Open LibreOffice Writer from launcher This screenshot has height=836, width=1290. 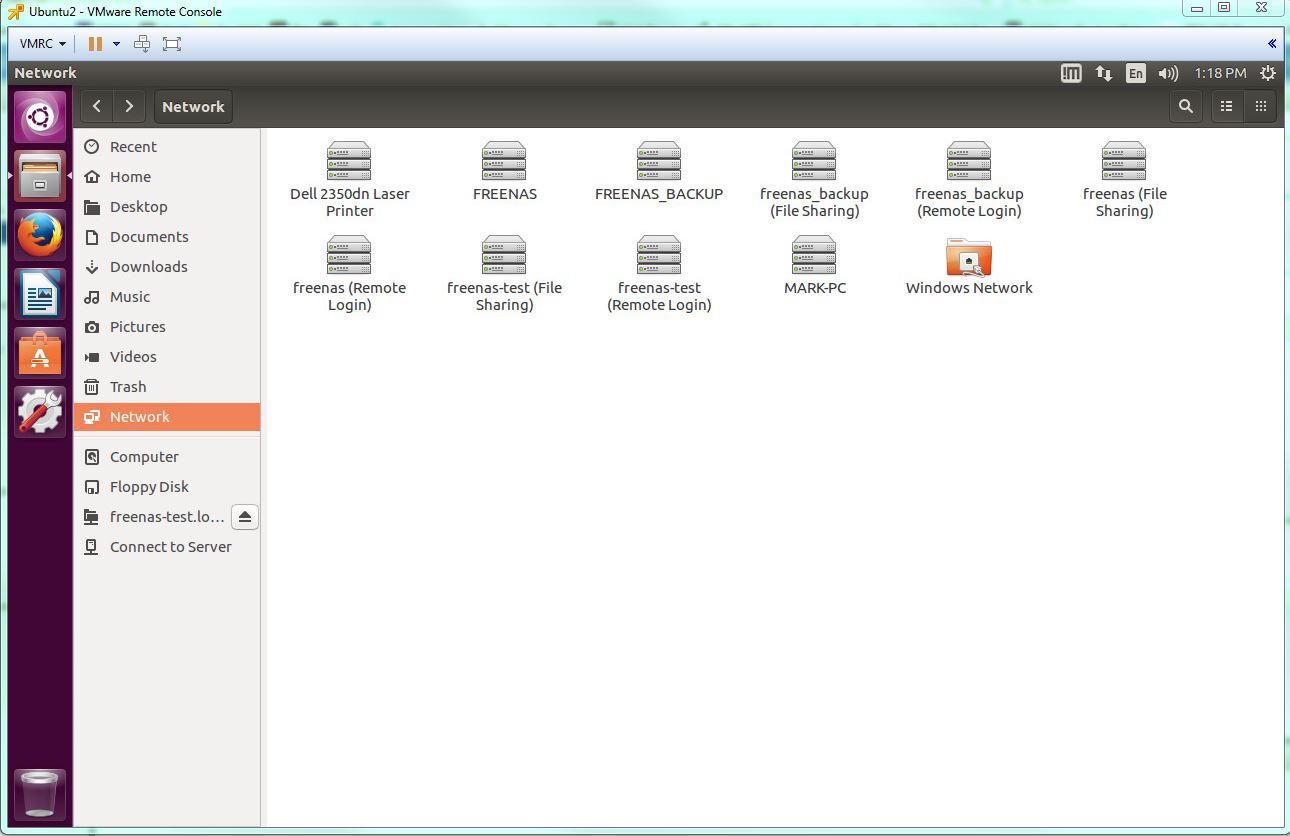40,294
